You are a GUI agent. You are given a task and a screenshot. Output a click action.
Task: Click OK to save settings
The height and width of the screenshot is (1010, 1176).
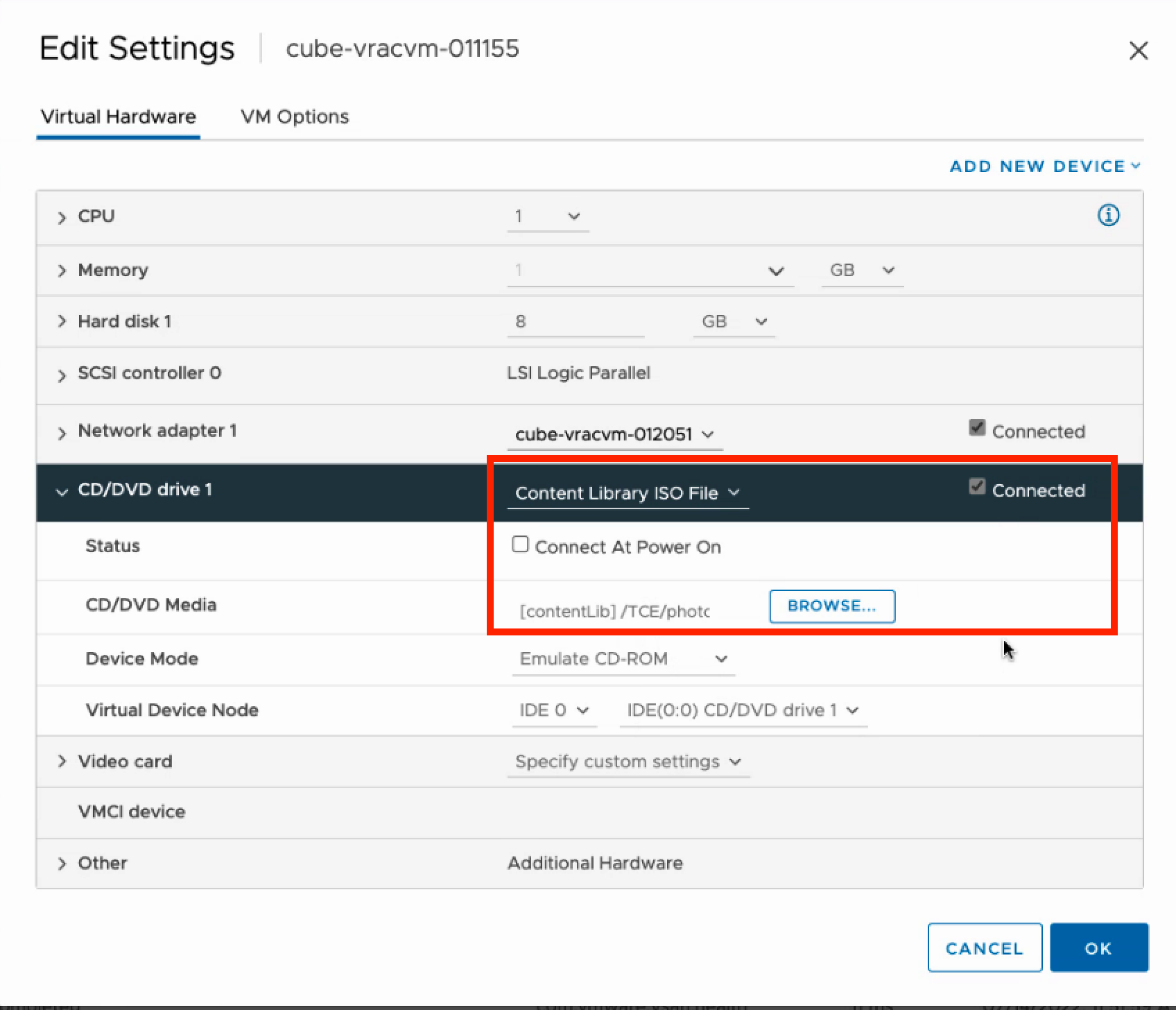coord(1098,948)
